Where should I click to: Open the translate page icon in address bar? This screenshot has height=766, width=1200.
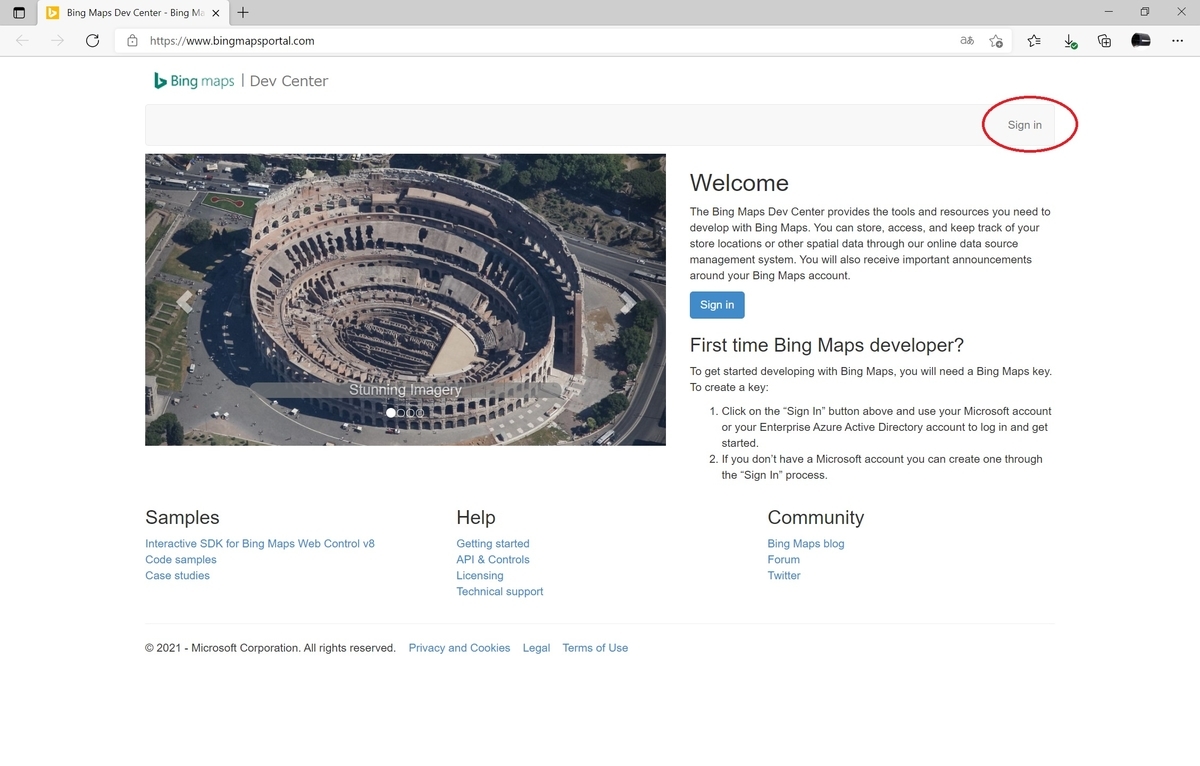[967, 41]
